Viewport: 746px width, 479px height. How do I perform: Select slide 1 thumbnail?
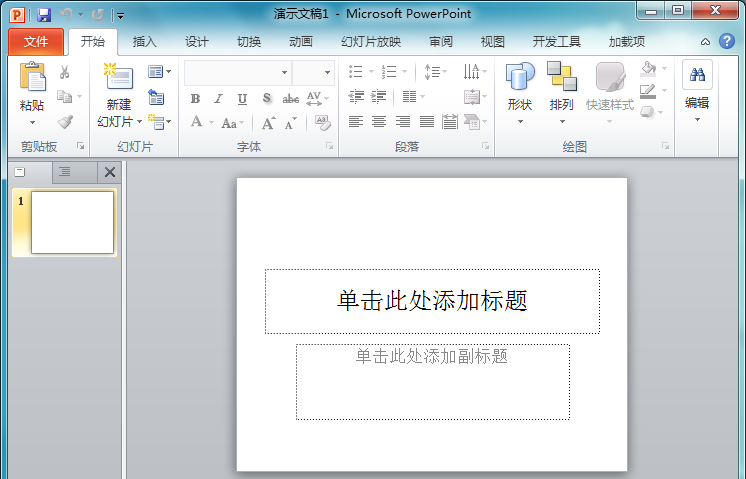(x=72, y=222)
